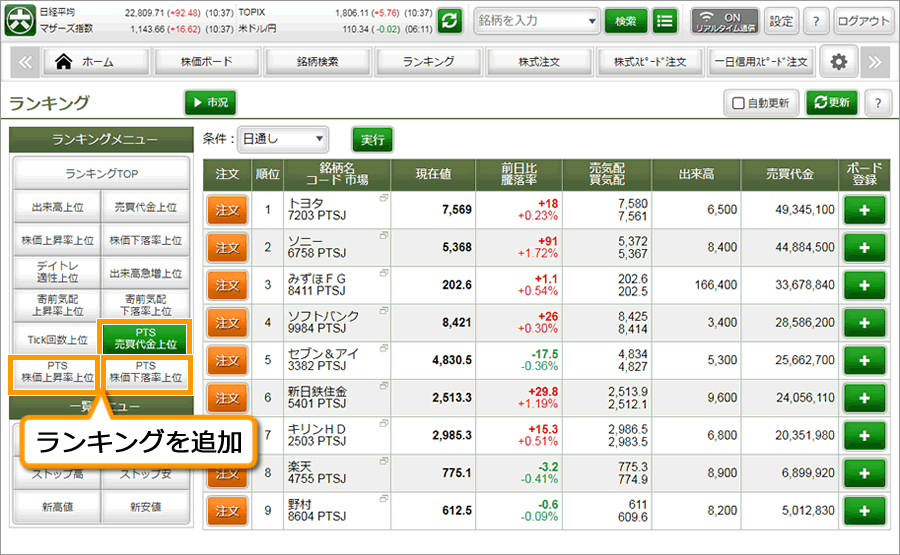Screen dimensions: 900x555
Task: Click 注文 button for トヨタ
Action: 227,210
